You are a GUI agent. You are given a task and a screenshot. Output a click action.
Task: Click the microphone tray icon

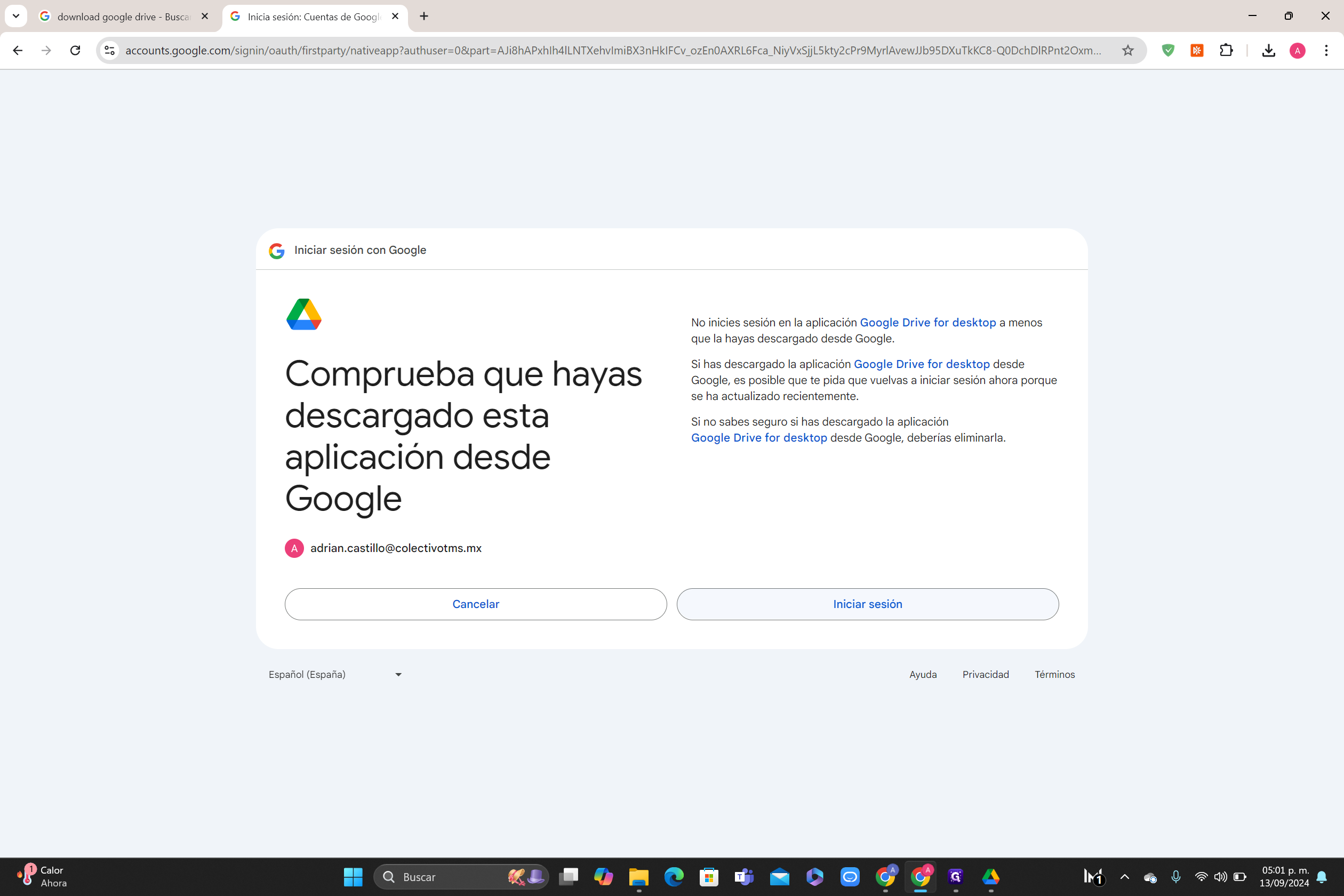click(x=1175, y=877)
